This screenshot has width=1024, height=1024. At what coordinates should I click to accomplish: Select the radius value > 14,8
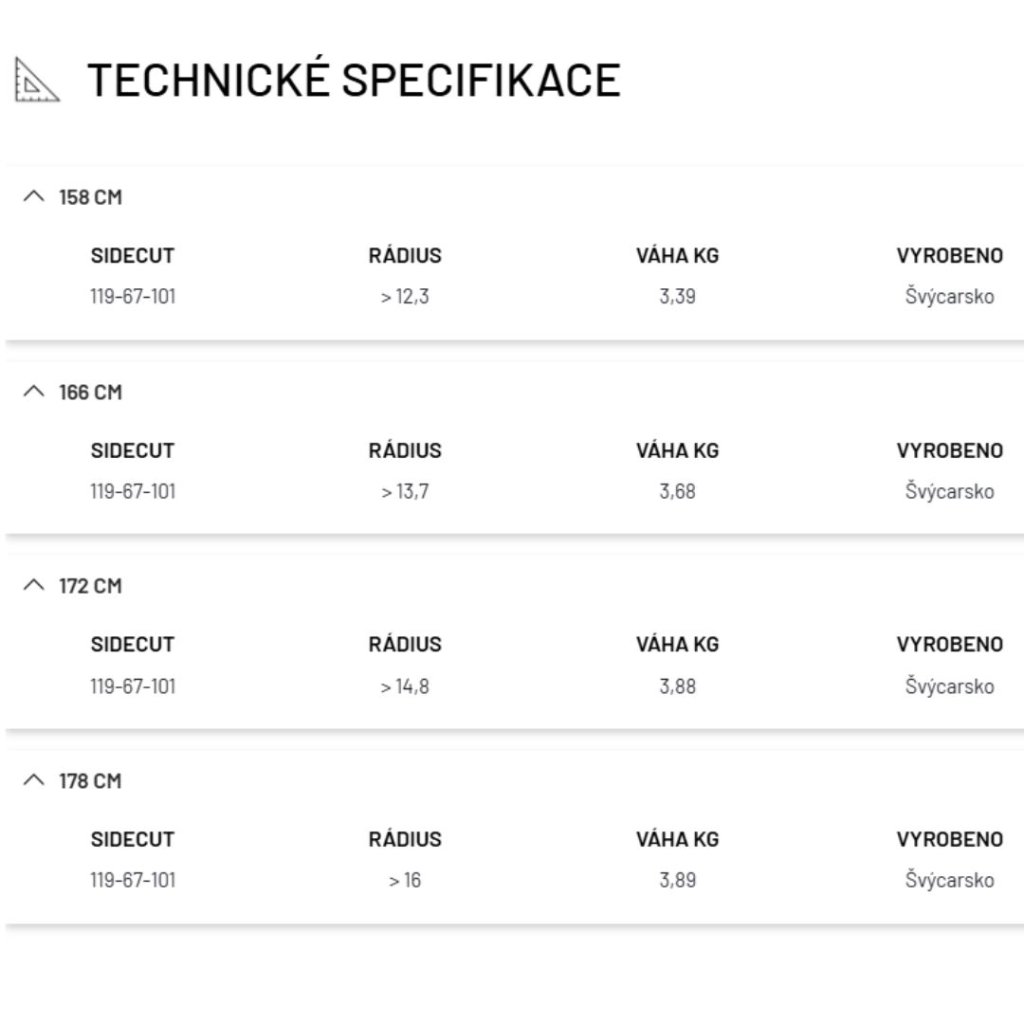[x=405, y=687]
